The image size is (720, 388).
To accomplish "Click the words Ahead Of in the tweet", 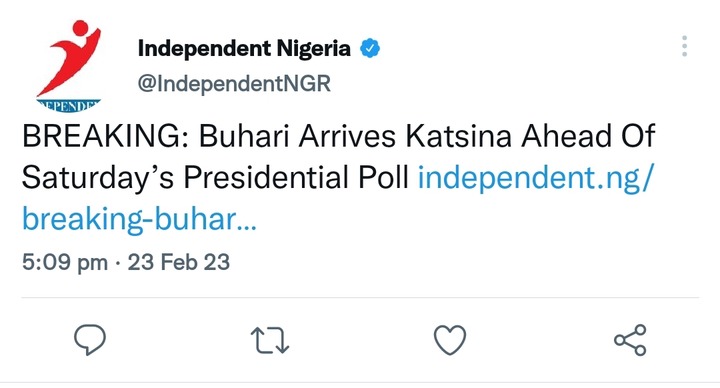I will 588,136.
